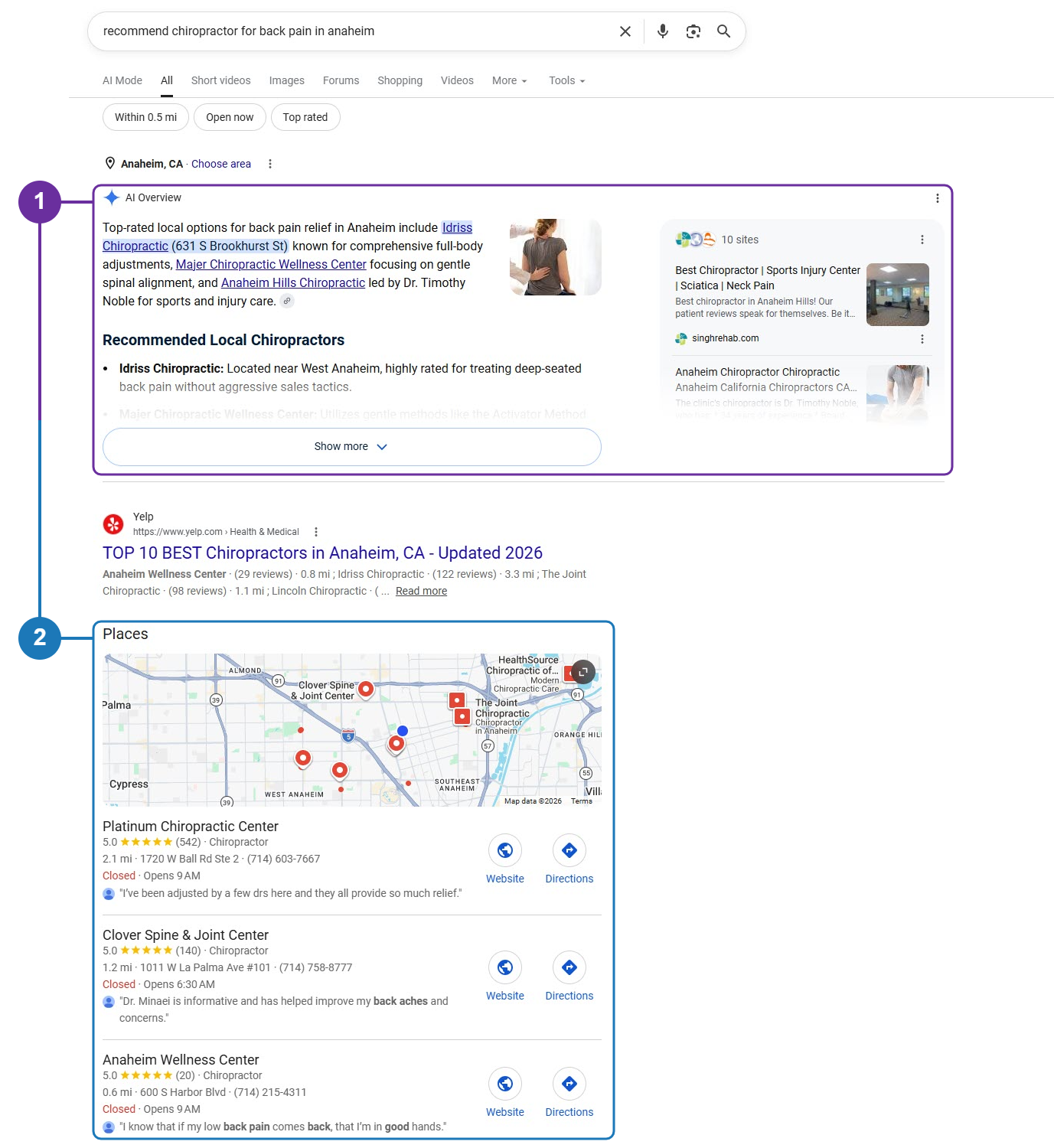Click the Choose area link

[221, 164]
